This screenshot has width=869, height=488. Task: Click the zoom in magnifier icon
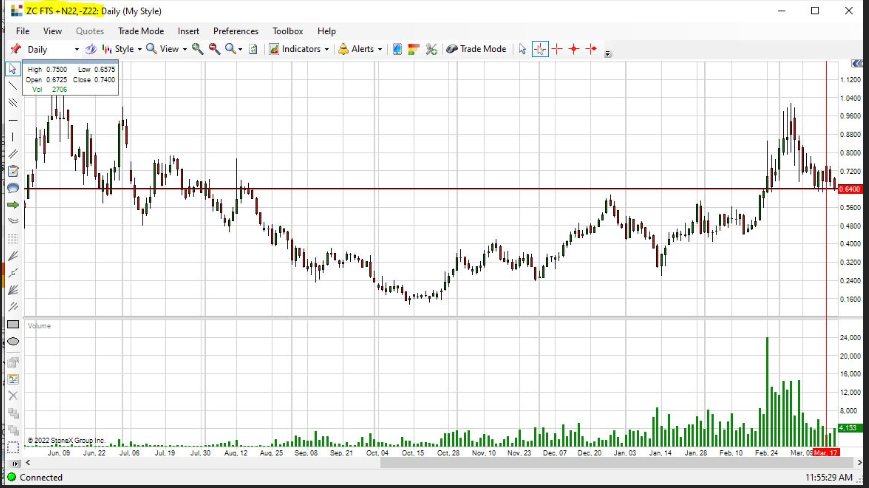pos(198,49)
